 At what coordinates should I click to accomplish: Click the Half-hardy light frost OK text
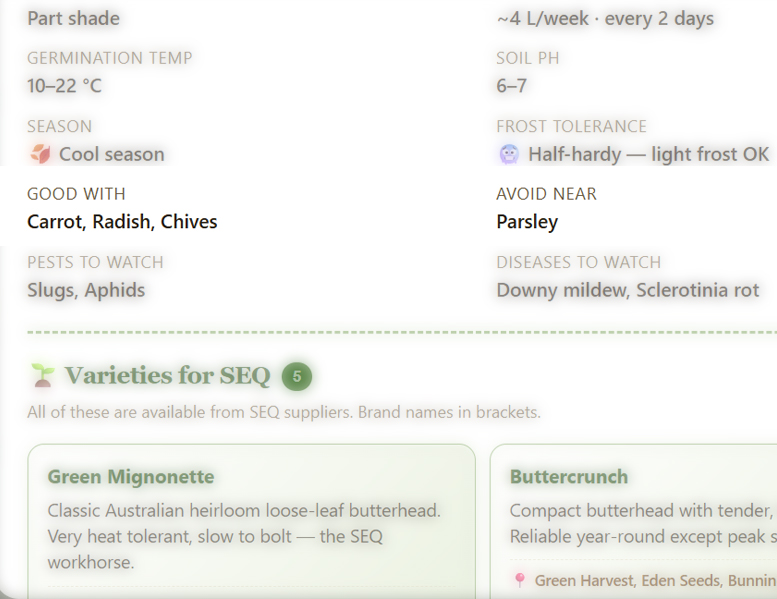648,154
